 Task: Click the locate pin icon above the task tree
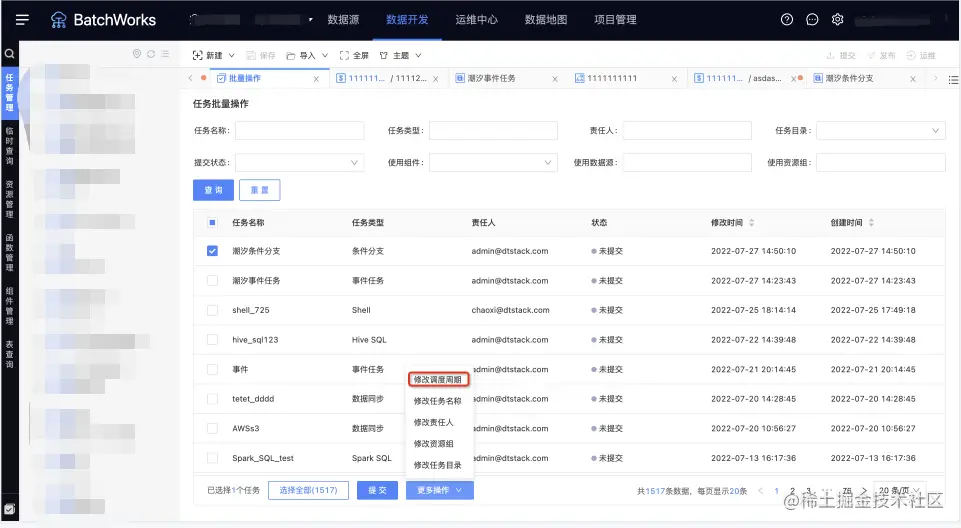(x=137, y=54)
